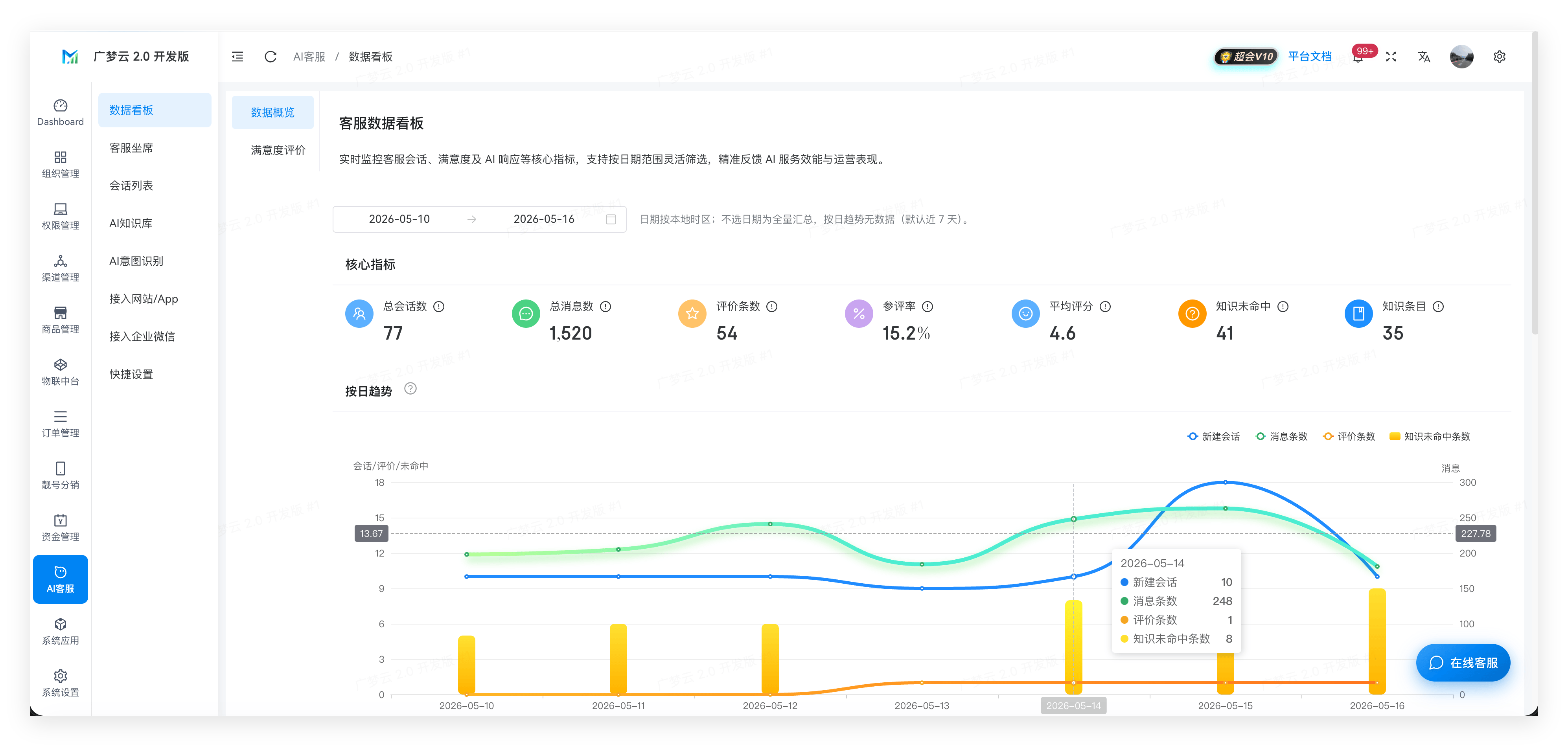Edit the end date 2026-05-16

pos(543,219)
